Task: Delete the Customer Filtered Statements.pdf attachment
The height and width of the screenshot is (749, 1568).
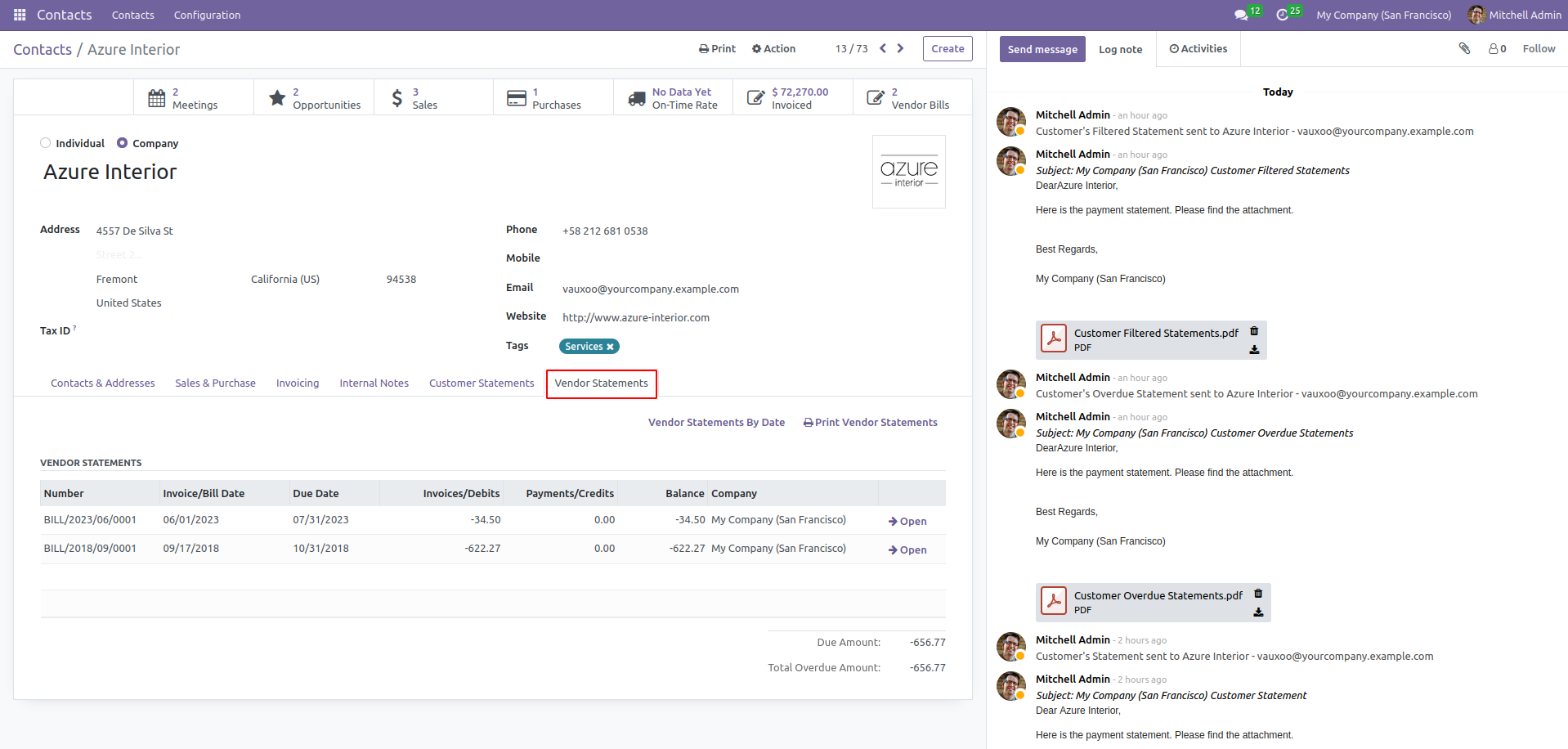Action: pyautogui.click(x=1254, y=331)
